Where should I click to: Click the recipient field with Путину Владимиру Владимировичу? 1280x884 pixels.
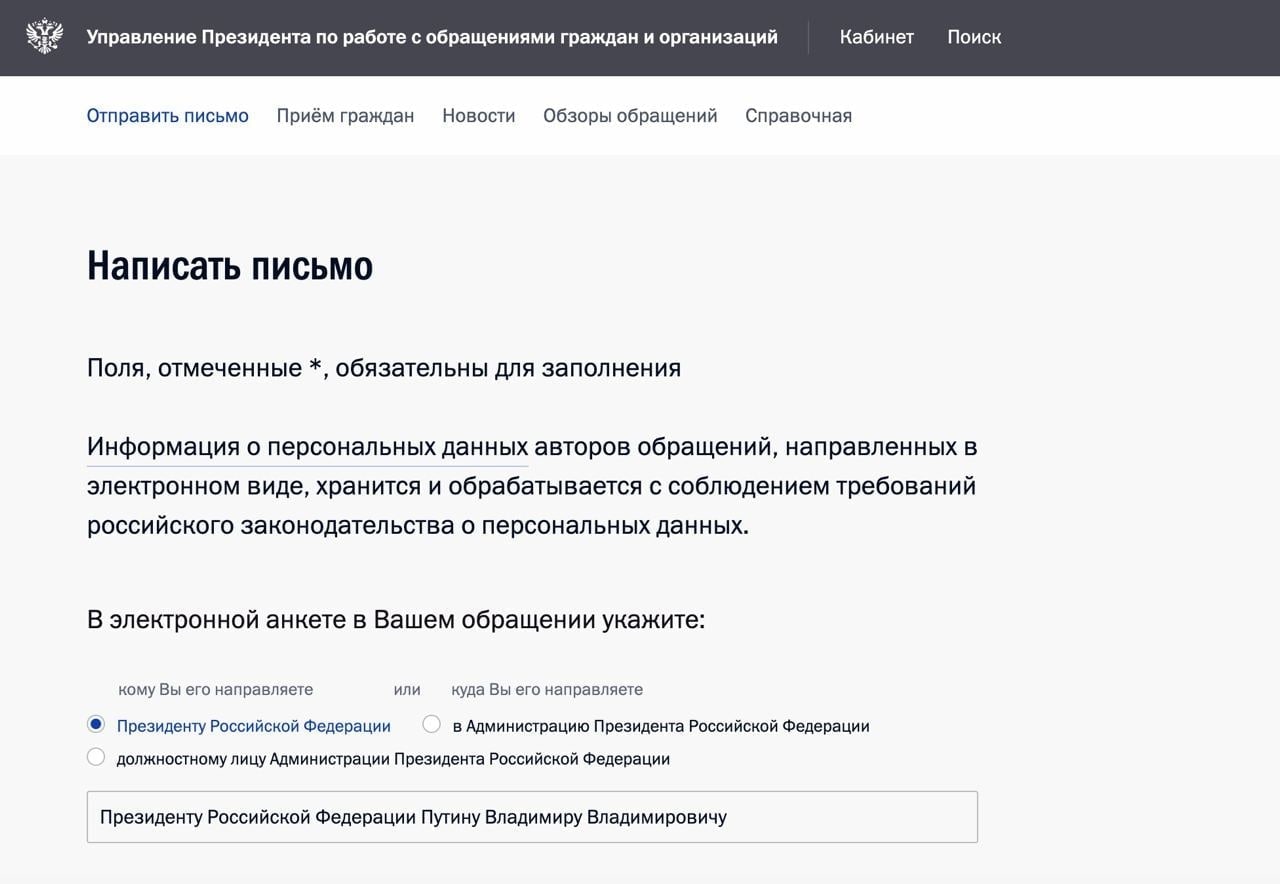532,817
